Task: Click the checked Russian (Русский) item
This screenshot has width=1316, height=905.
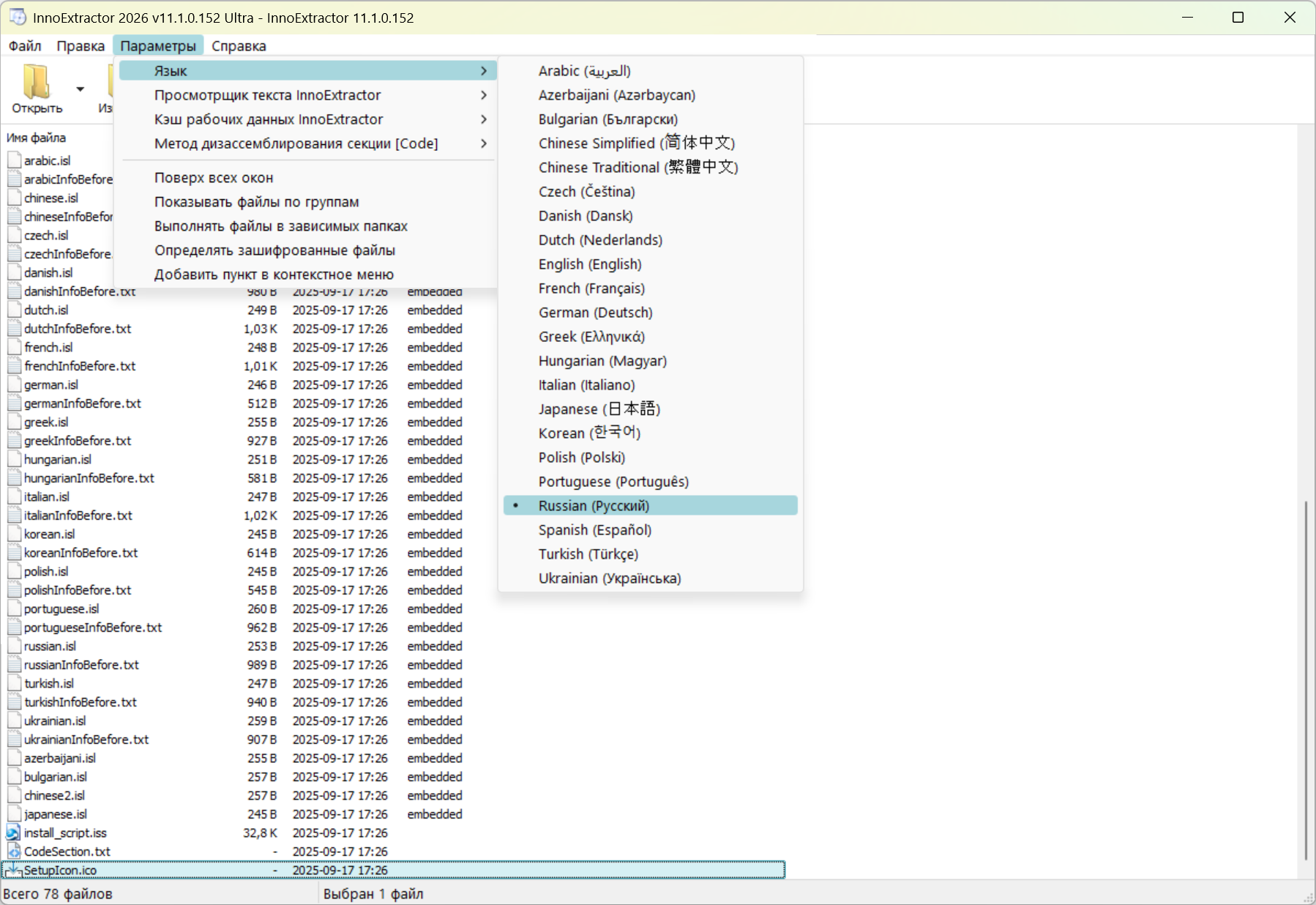Action: [x=651, y=506]
